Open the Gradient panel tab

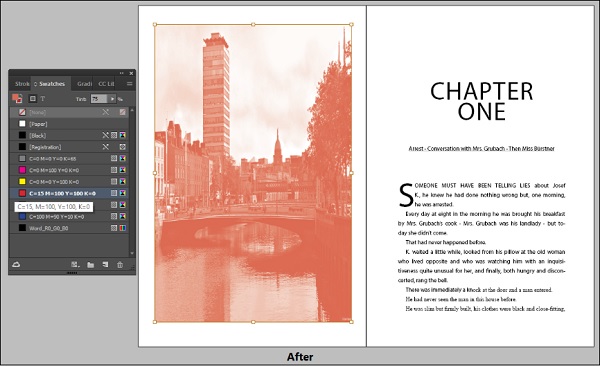click(84, 84)
